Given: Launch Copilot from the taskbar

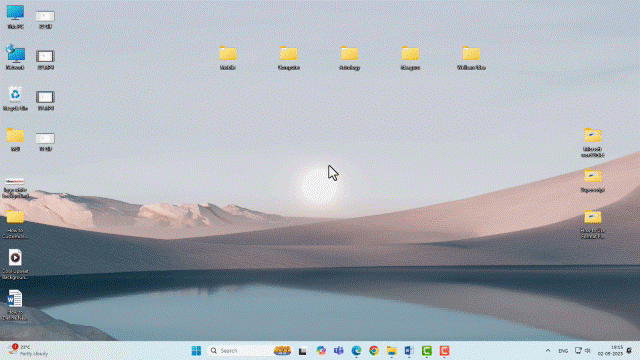Looking at the screenshot, I should point(321,351).
